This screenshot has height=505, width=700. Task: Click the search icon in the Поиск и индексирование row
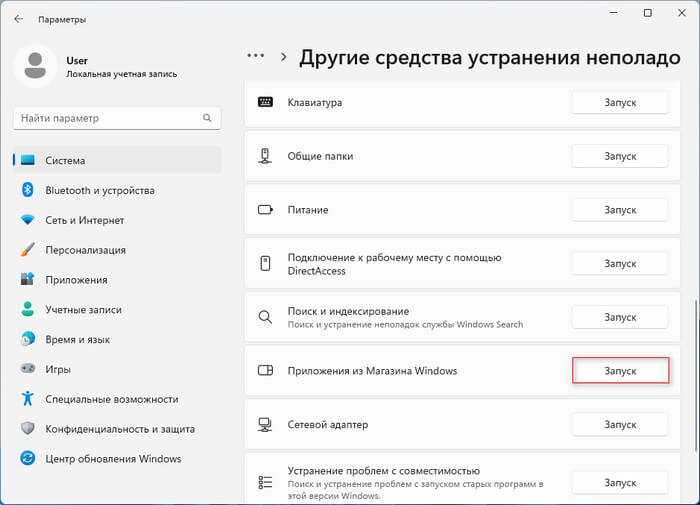click(x=265, y=317)
